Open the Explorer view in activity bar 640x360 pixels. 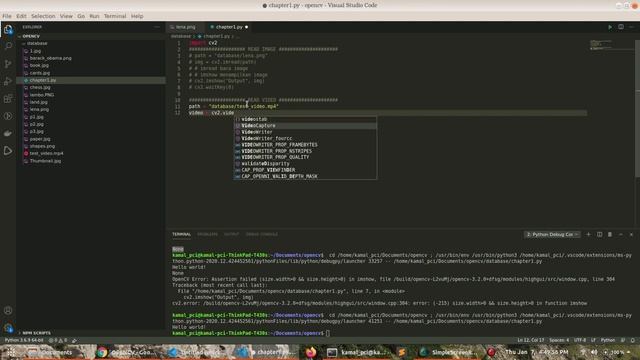coord(8,29)
